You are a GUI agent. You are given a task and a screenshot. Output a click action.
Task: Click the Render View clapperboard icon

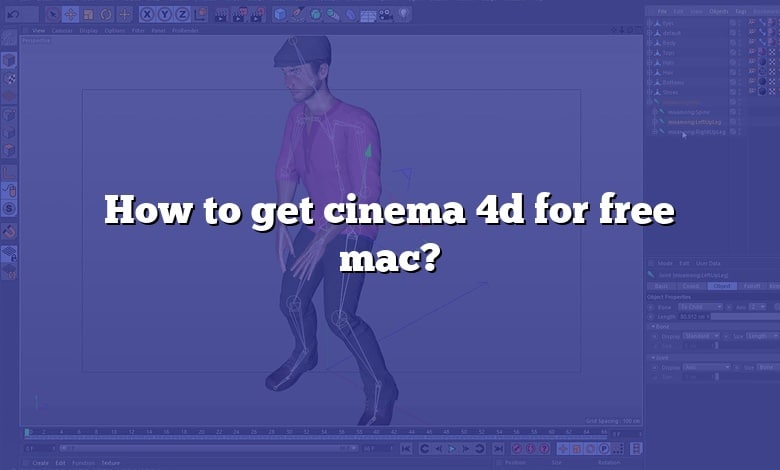pos(221,15)
